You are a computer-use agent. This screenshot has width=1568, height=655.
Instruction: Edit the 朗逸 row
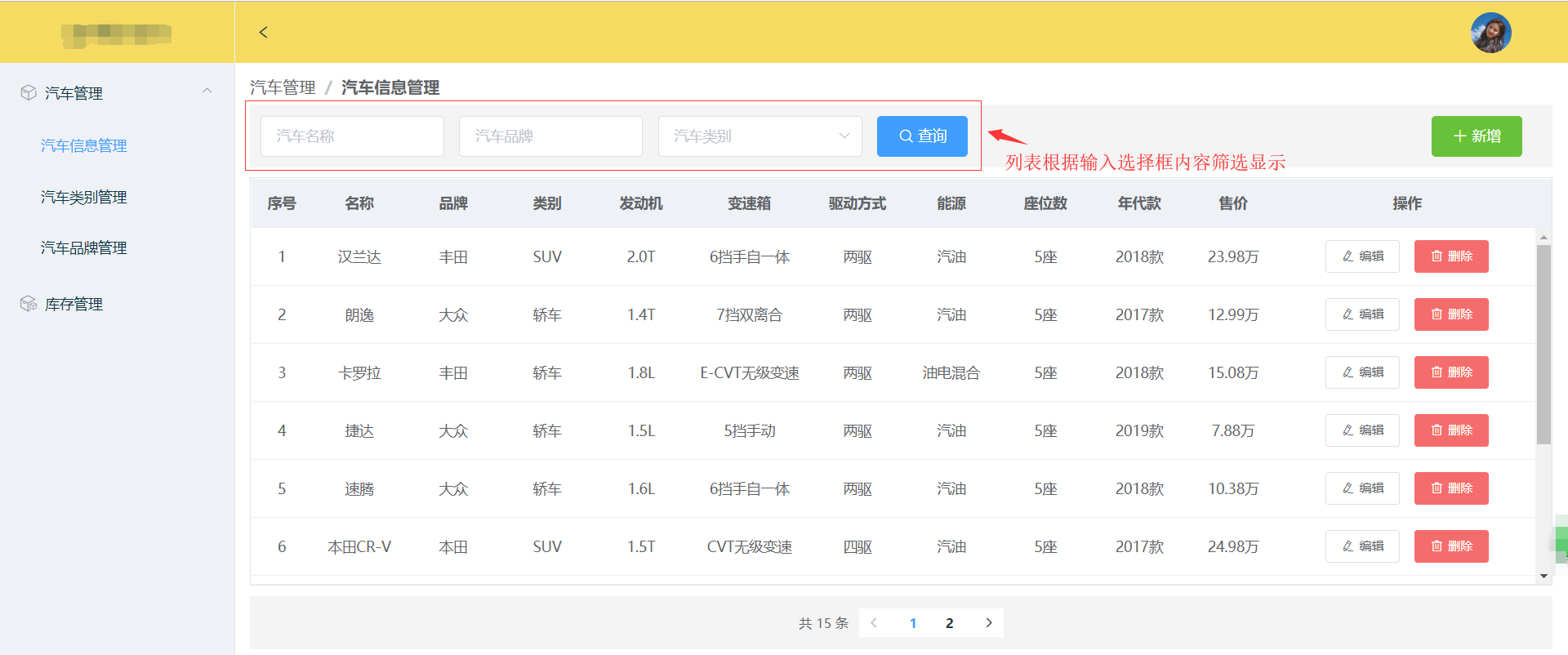1362,314
